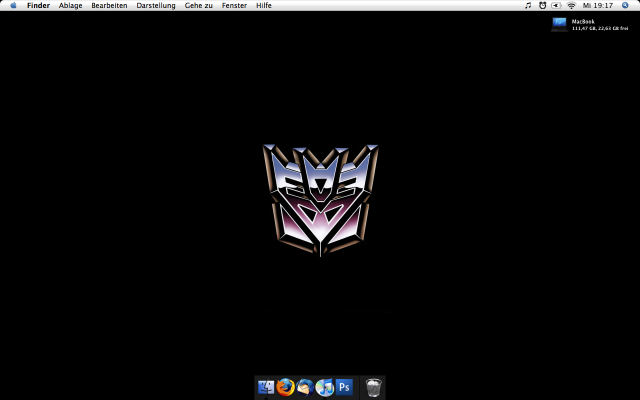640x400 pixels.
Task: Open the Darstellung menu
Action: 156,5
